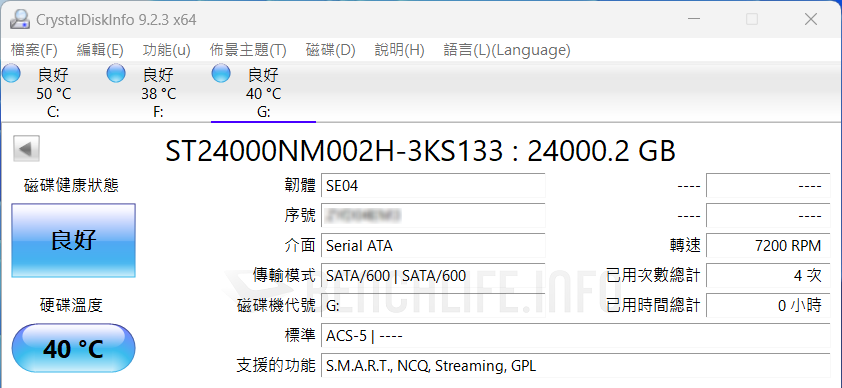This screenshot has width=842, height=388.
Task: Click the 傳輸模式 label
Action: [284, 276]
